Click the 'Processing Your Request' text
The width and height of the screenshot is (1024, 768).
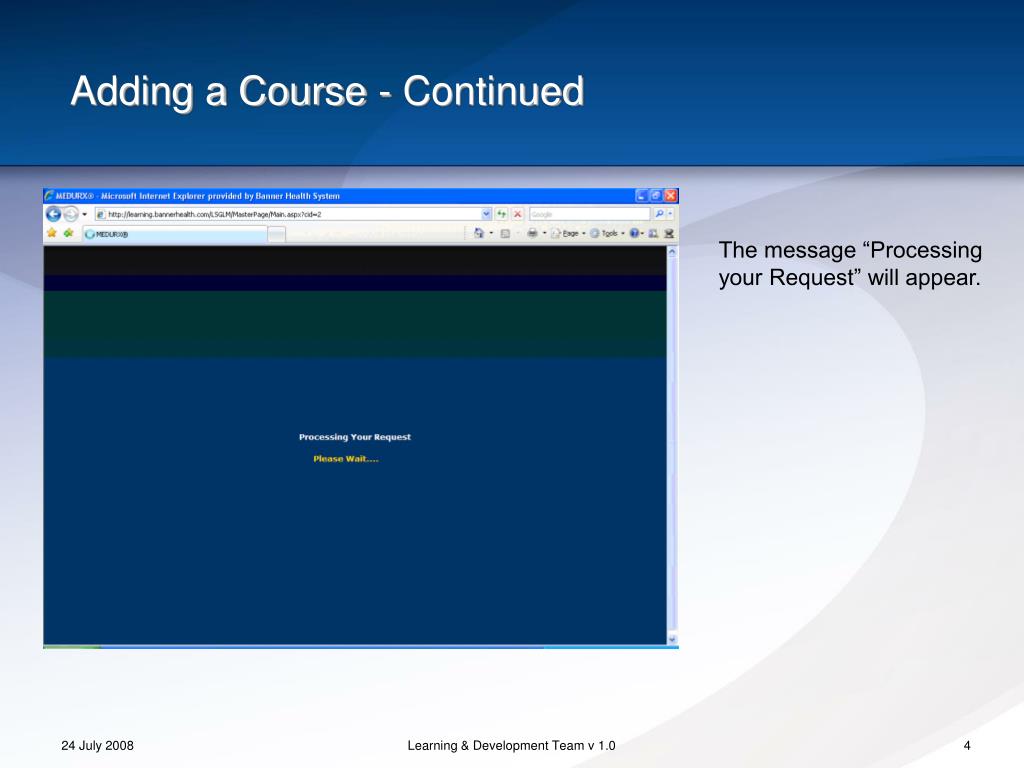pos(355,437)
